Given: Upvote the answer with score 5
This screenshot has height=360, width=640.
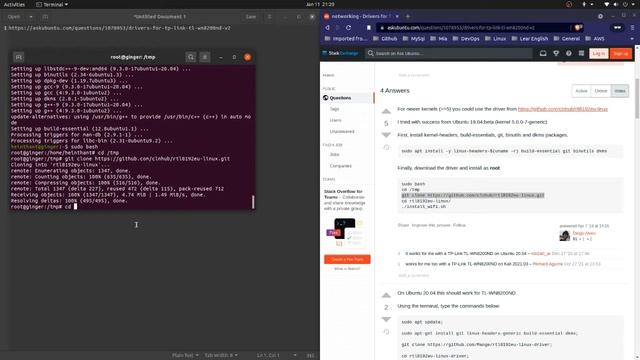Looking at the screenshot, I should tap(386, 111).
